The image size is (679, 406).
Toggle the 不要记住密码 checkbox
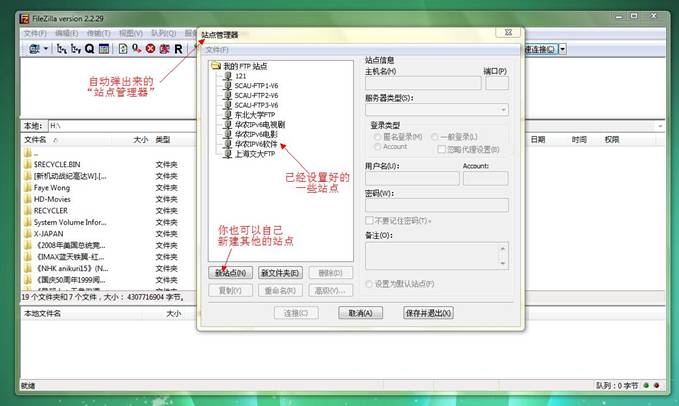[369, 221]
